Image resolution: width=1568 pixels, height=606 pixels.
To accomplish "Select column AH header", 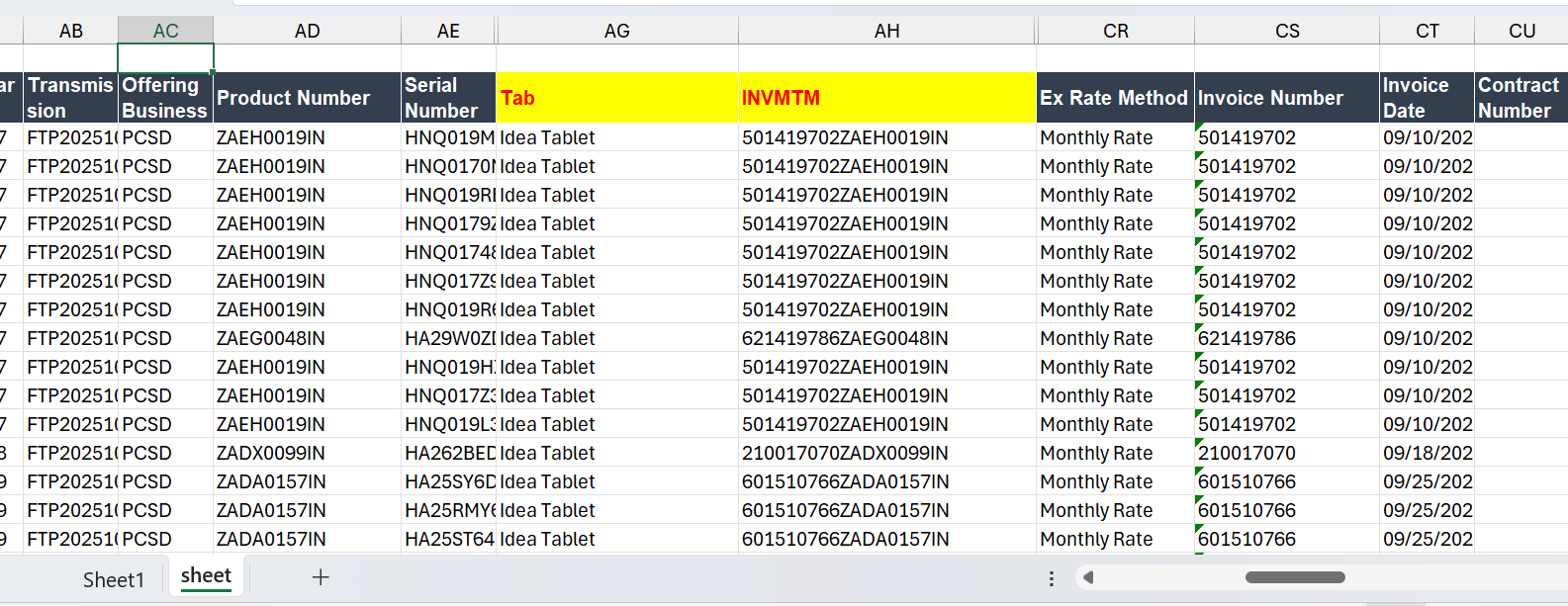I will coord(886,31).
